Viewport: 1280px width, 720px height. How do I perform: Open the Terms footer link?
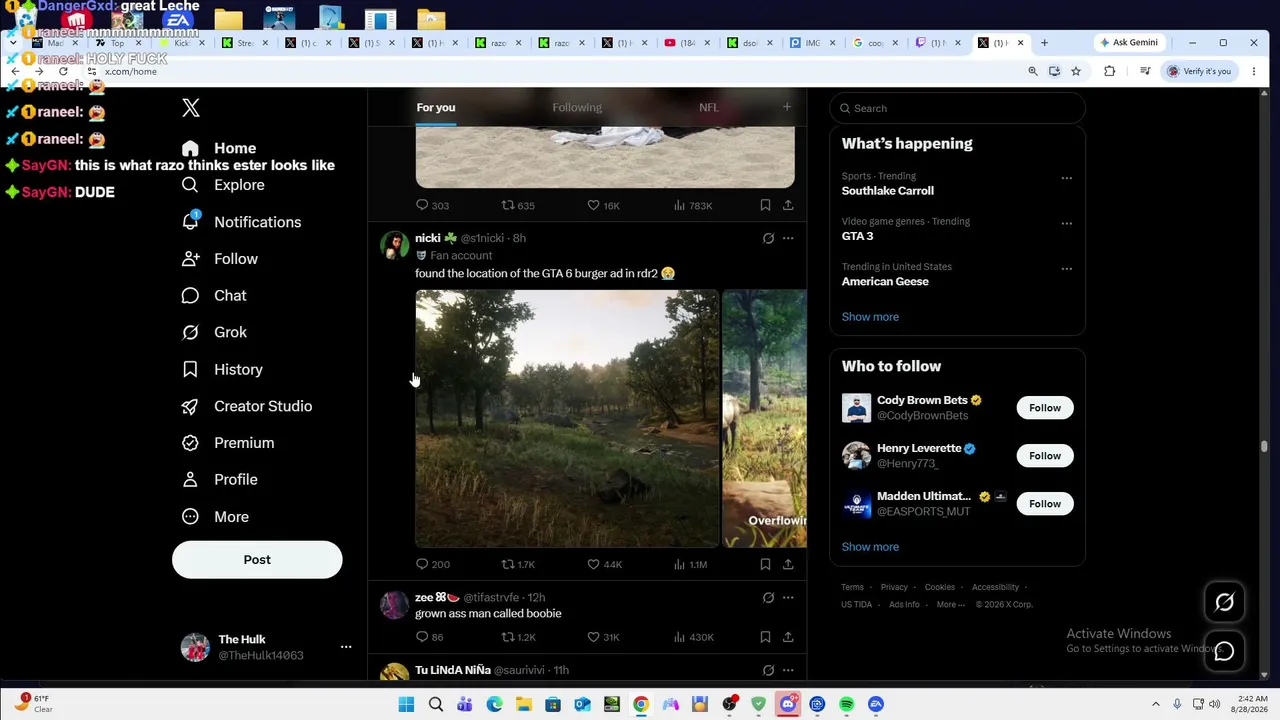click(x=852, y=588)
